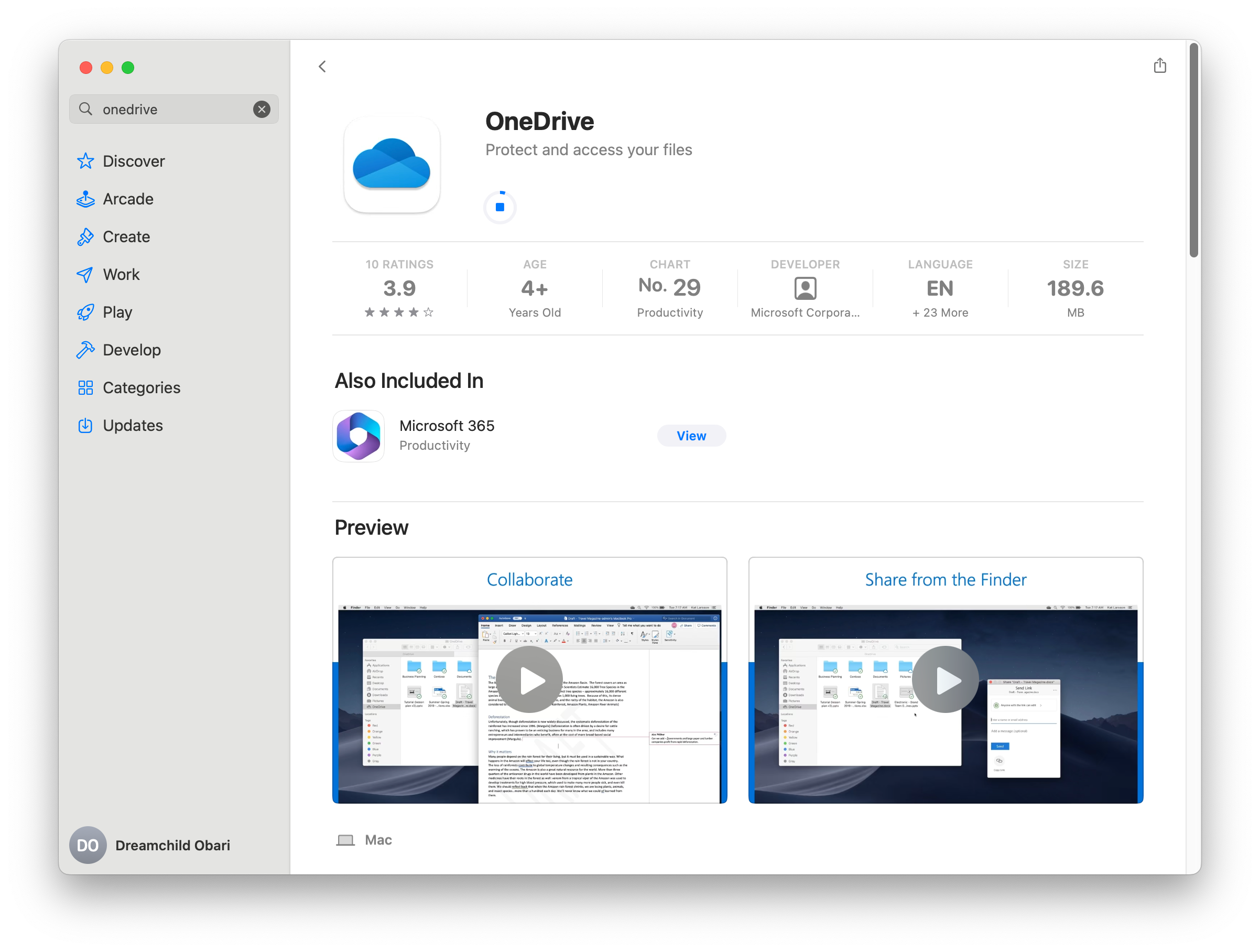Go to the Create section
The image size is (1260, 952).
coord(125,236)
